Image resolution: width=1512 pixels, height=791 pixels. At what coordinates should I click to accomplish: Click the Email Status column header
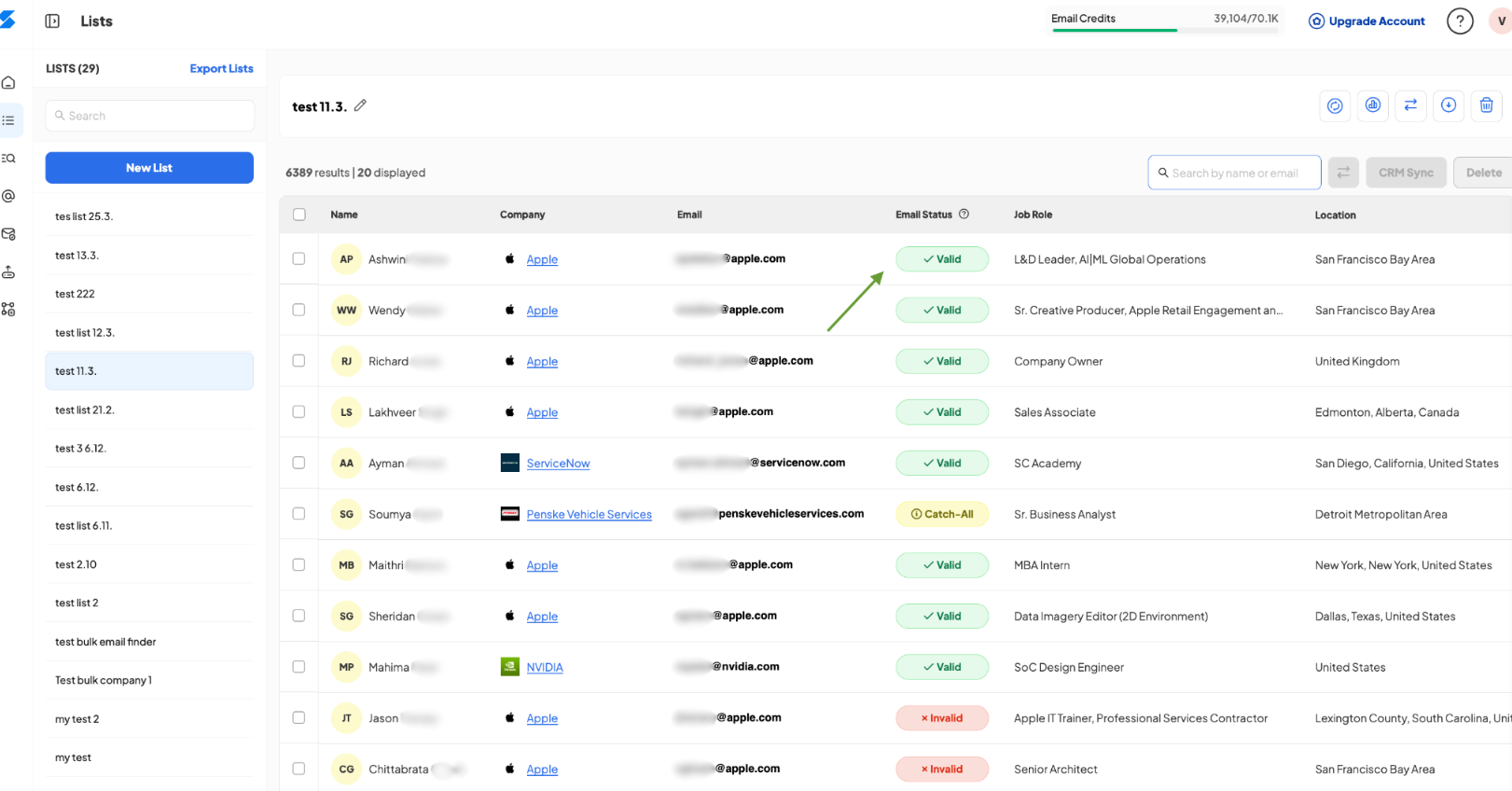pyautogui.click(x=923, y=215)
